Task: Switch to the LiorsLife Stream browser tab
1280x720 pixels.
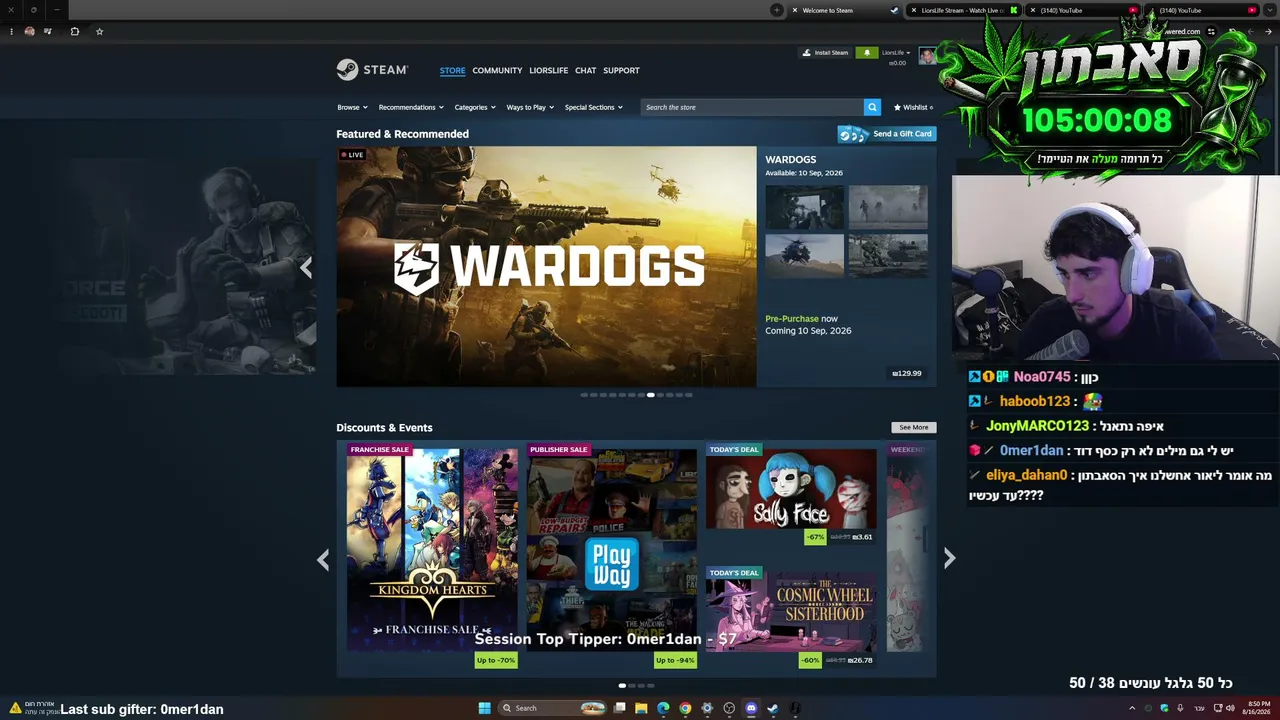Action: point(963,10)
